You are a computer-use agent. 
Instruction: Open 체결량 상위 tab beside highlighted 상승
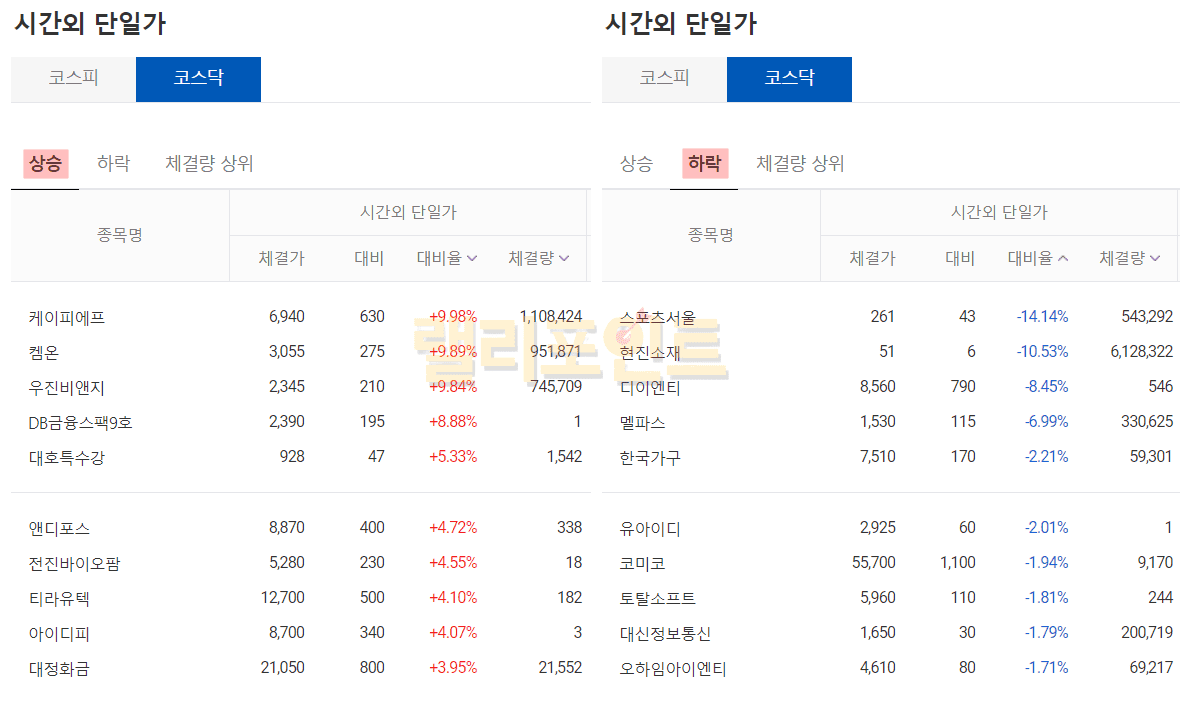(209, 164)
